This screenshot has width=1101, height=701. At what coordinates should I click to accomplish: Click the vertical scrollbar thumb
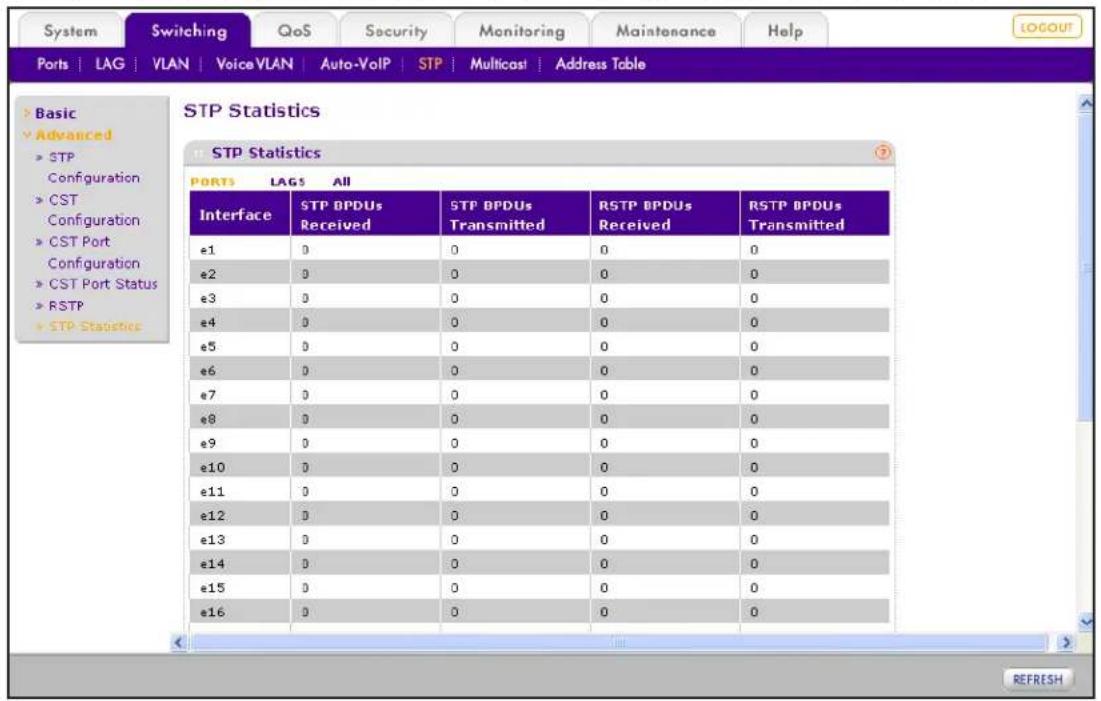click(x=1086, y=267)
